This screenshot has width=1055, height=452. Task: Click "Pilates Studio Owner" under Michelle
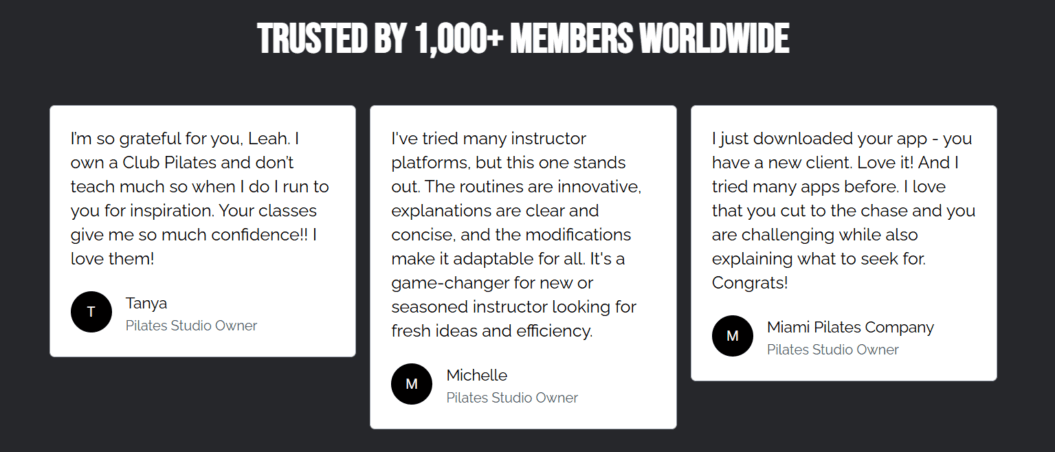pyautogui.click(x=512, y=398)
